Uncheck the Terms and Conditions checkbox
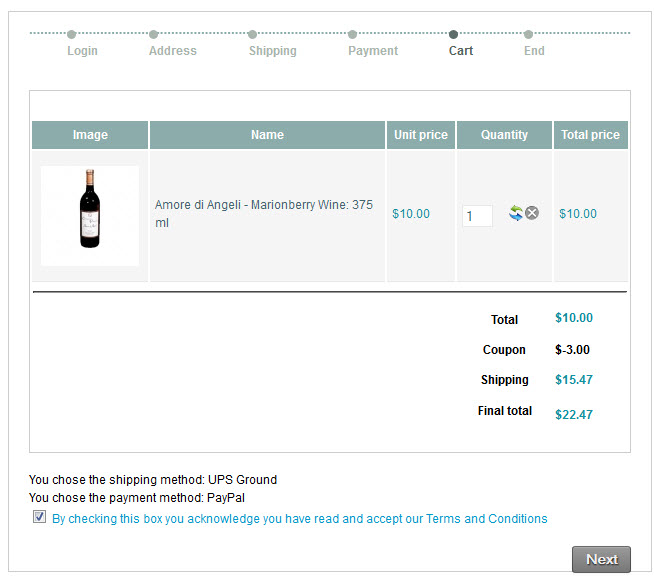The image size is (654, 579). tap(39, 517)
